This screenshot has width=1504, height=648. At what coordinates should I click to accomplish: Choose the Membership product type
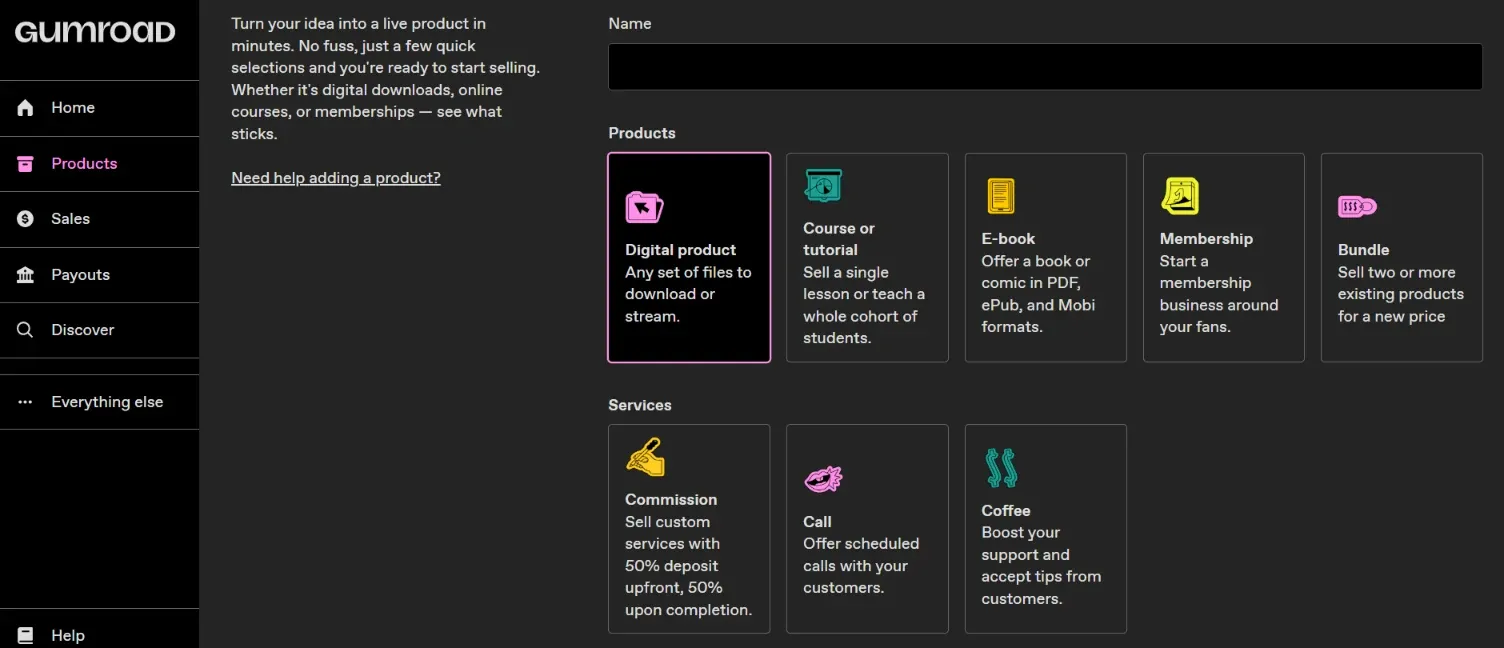(1224, 257)
